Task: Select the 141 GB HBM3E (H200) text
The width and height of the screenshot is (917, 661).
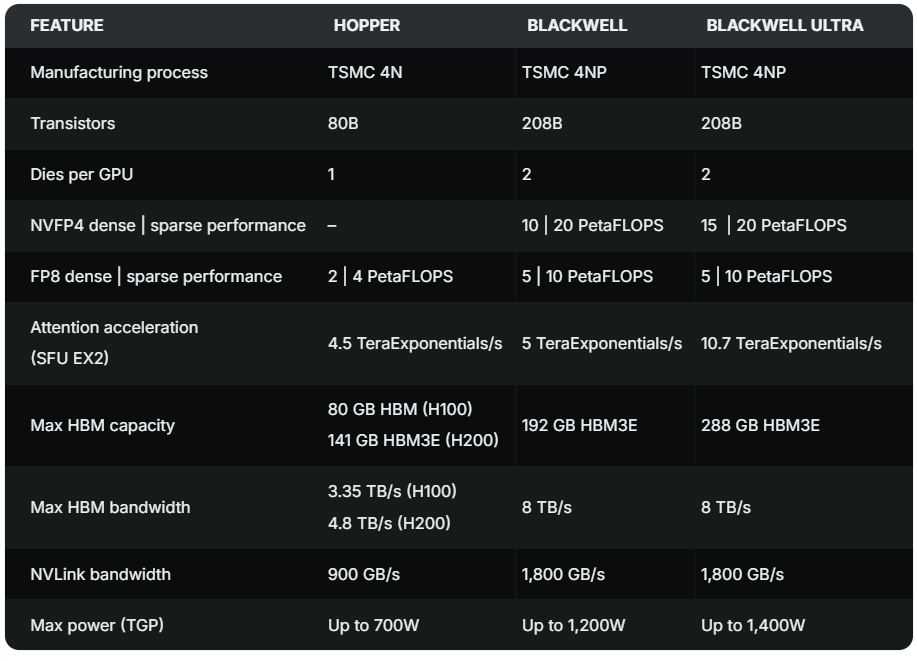Action: click(x=413, y=440)
